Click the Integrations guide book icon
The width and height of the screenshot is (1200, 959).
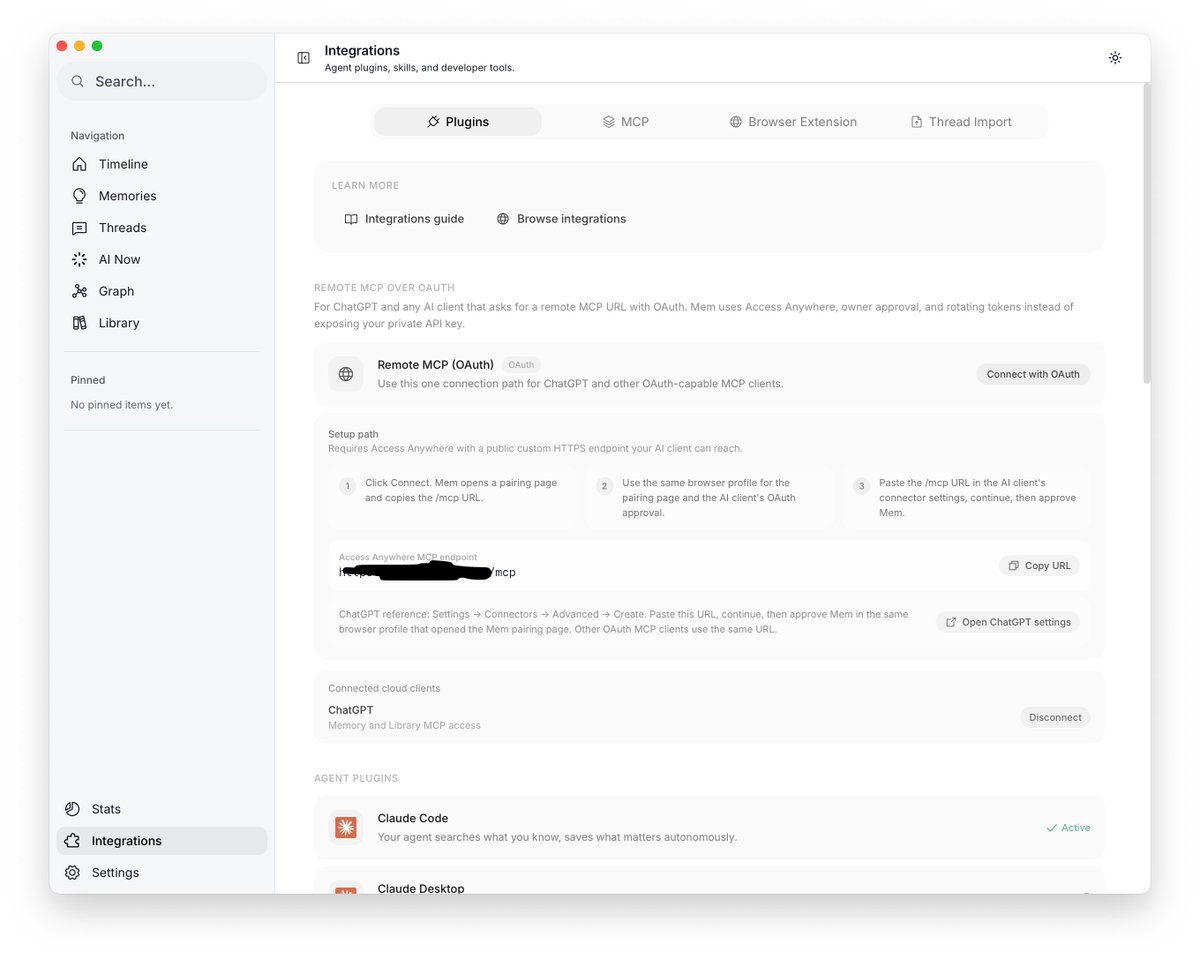(x=351, y=219)
